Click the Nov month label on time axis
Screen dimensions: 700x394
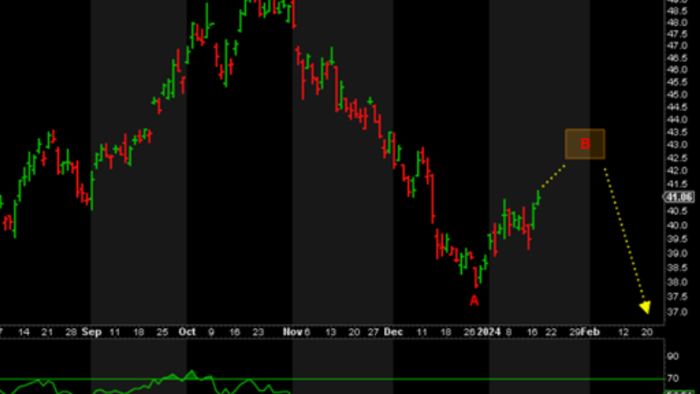[x=292, y=332]
